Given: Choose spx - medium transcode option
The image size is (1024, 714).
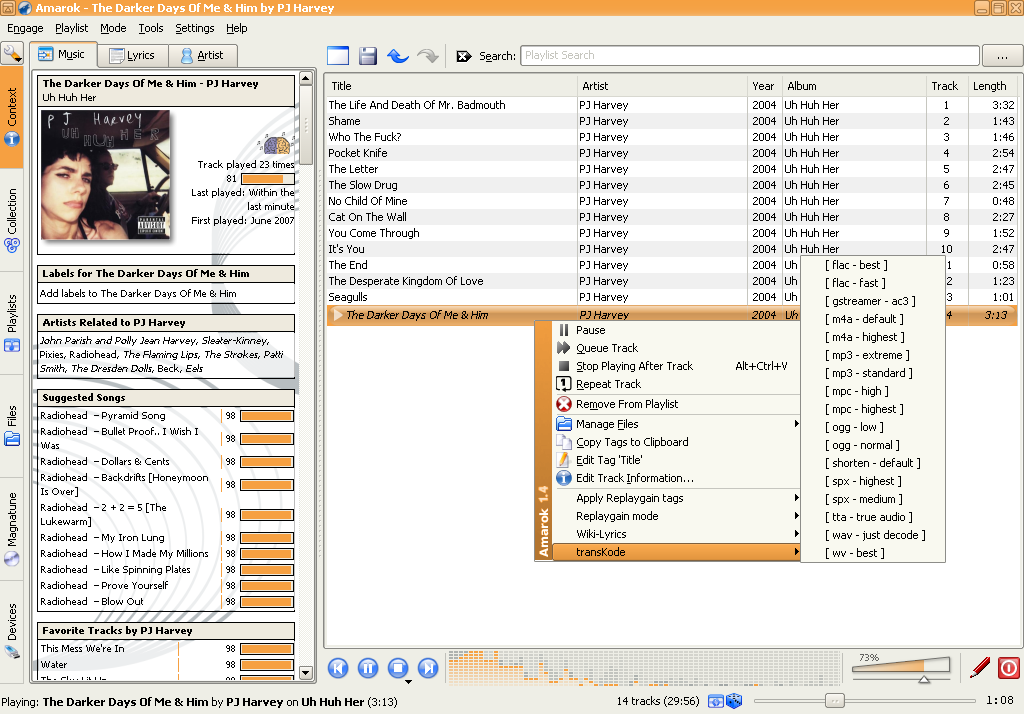Looking at the screenshot, I should coord(872,499).
